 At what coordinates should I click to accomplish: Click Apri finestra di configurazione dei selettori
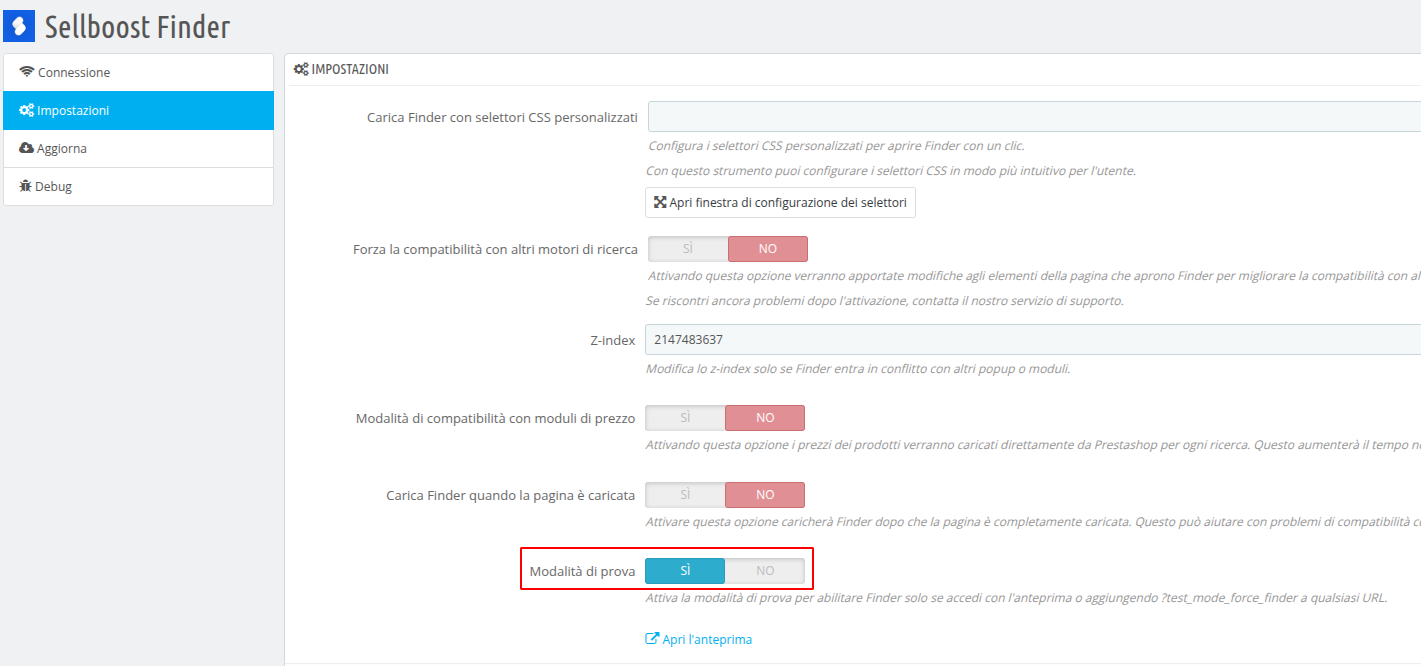780,202
